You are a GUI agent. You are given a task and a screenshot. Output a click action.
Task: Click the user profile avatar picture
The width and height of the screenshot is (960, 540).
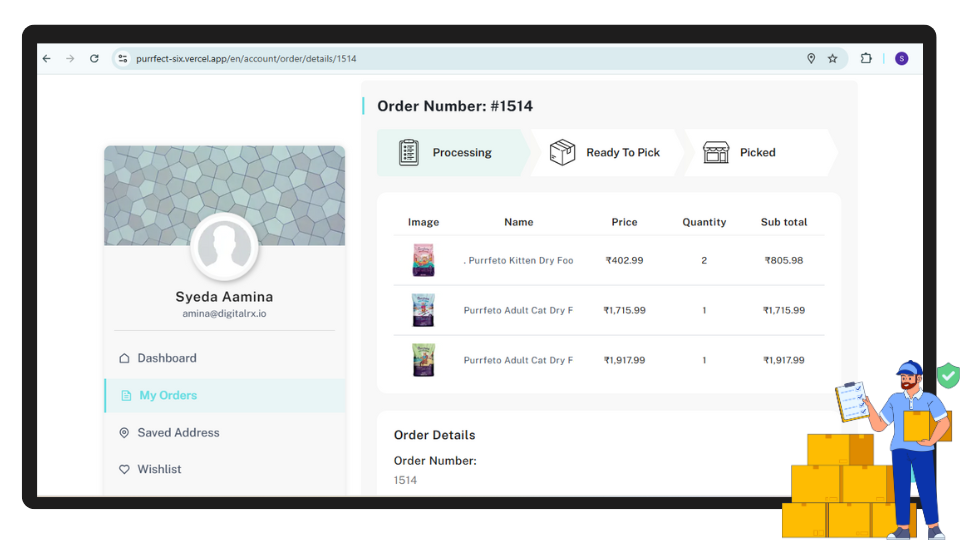point(224,247)
